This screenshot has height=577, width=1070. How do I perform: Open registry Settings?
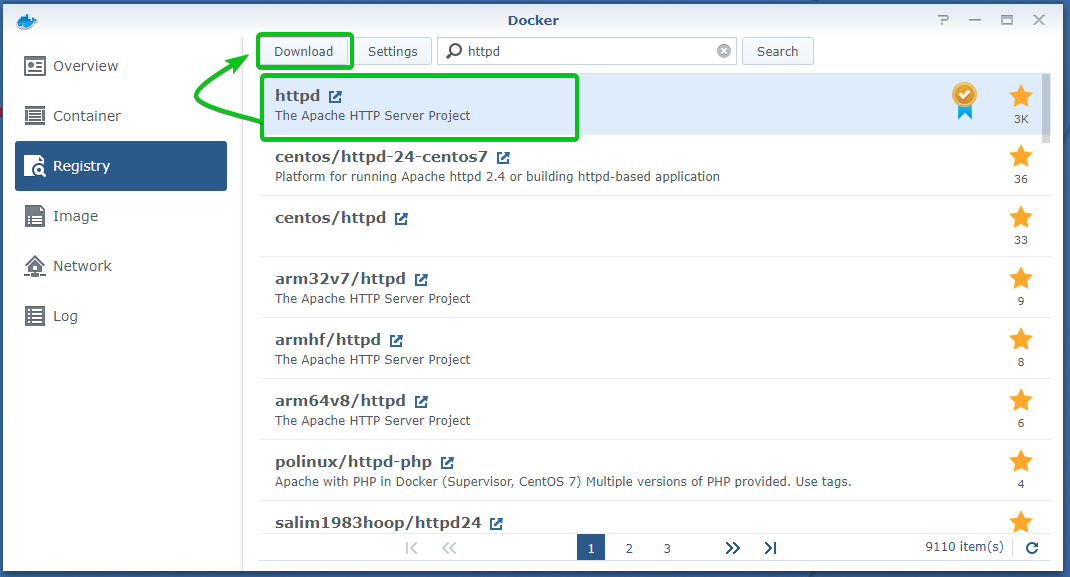tap(392, 51)
